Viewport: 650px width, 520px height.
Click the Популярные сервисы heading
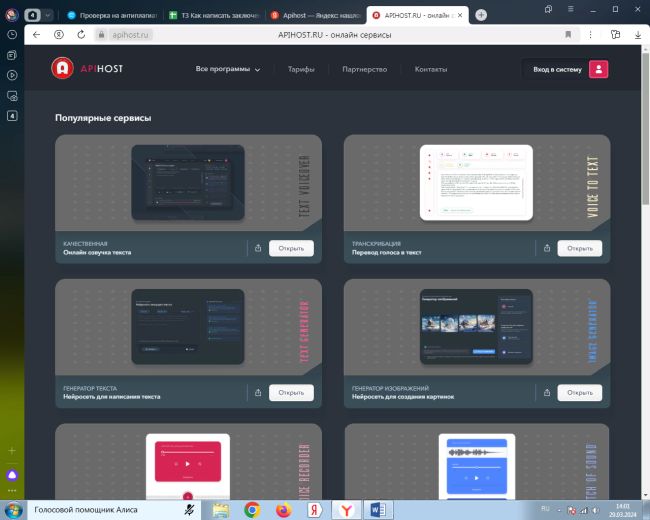coord(103,118)
